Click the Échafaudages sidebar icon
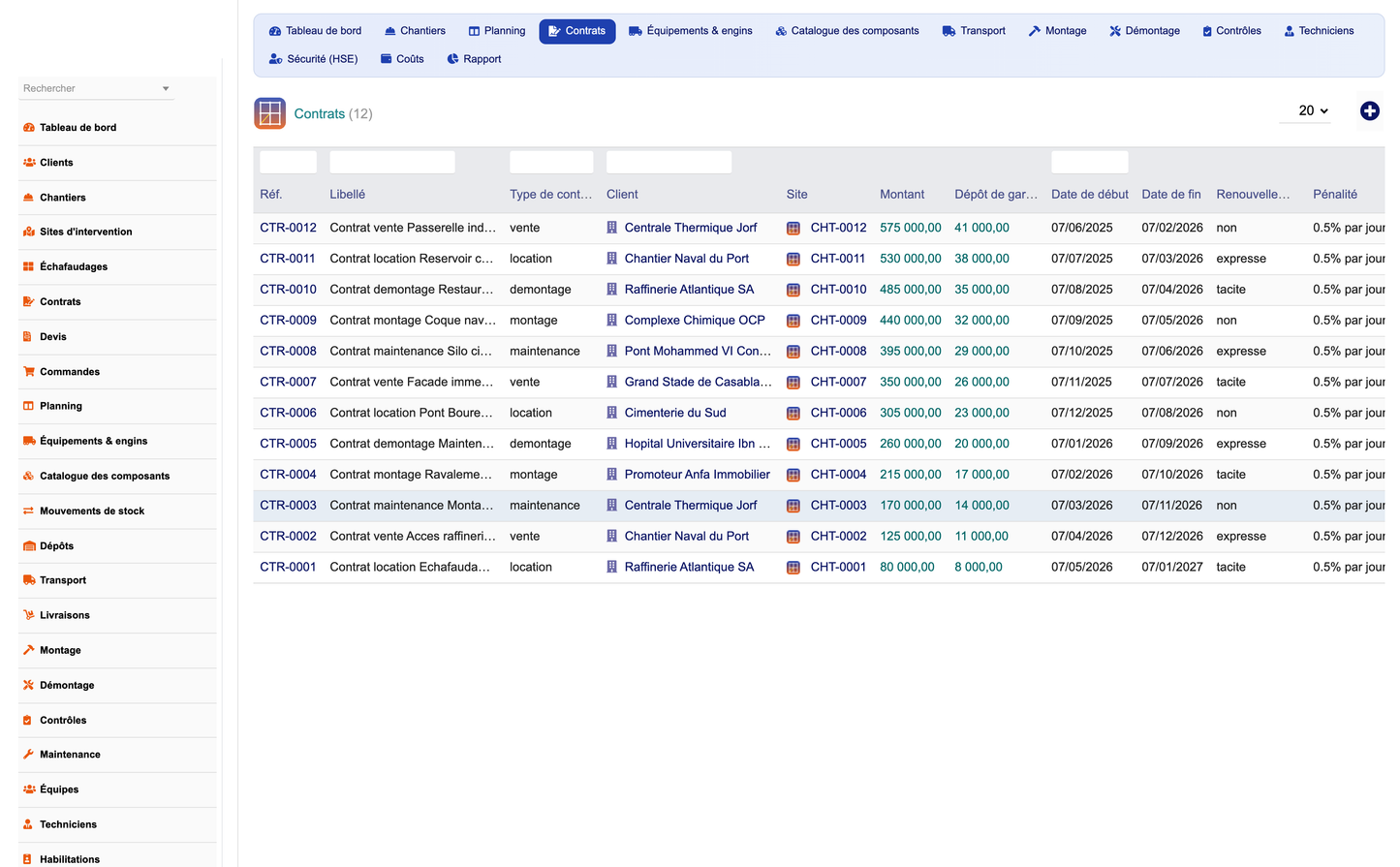 [x=29, y=267]
